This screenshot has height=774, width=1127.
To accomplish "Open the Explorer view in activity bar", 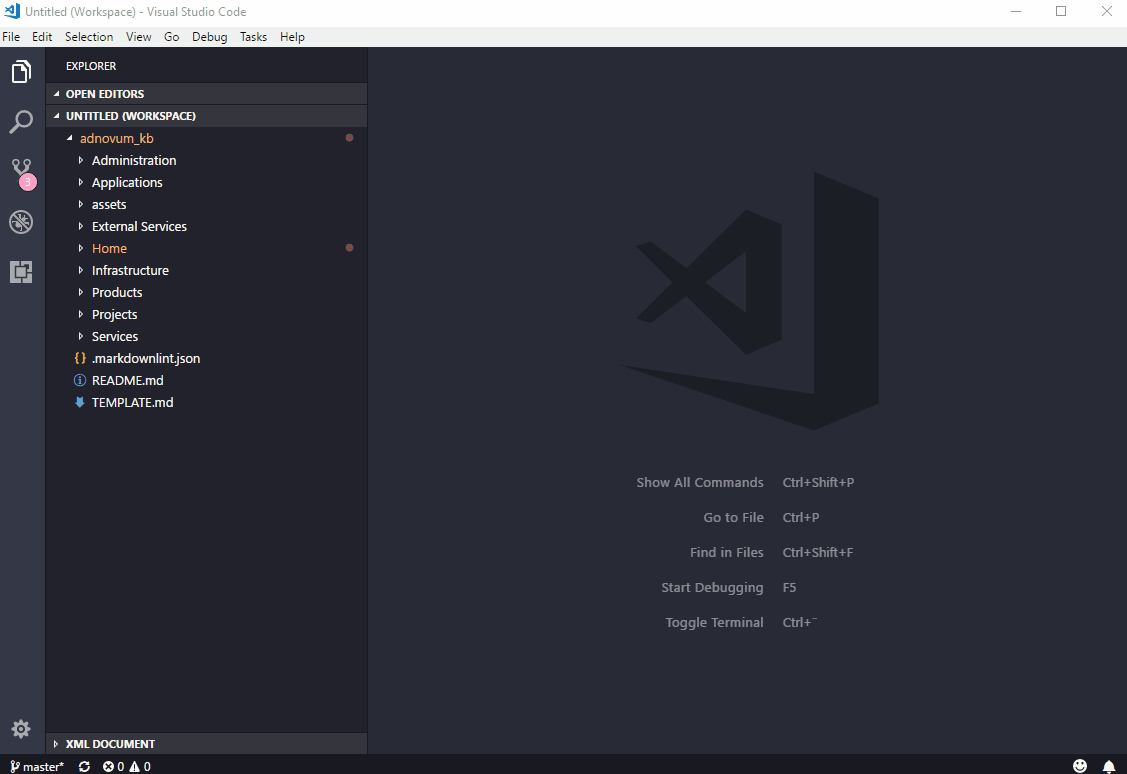I will point(22,72).
